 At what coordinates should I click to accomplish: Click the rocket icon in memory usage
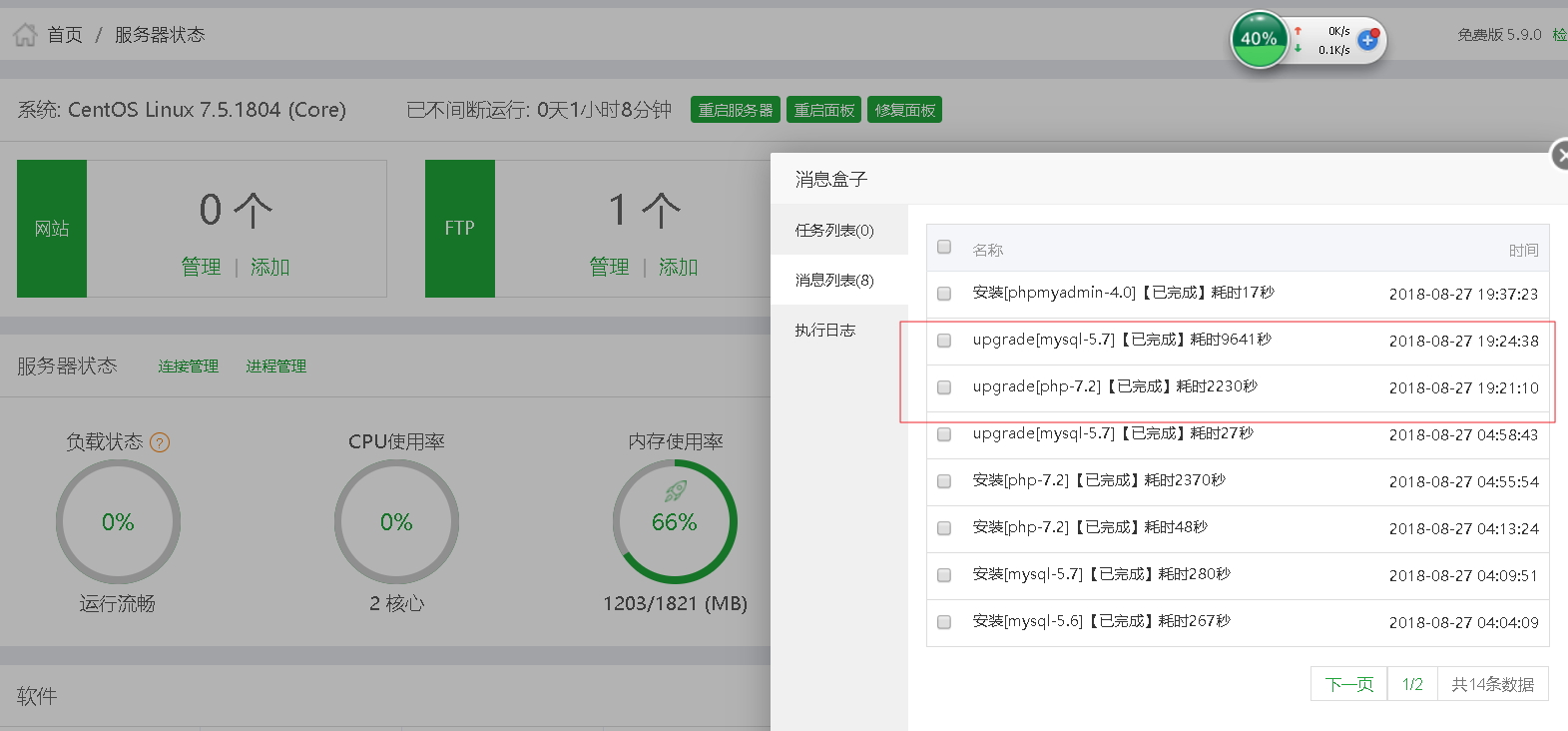click(x=676, y=491)
